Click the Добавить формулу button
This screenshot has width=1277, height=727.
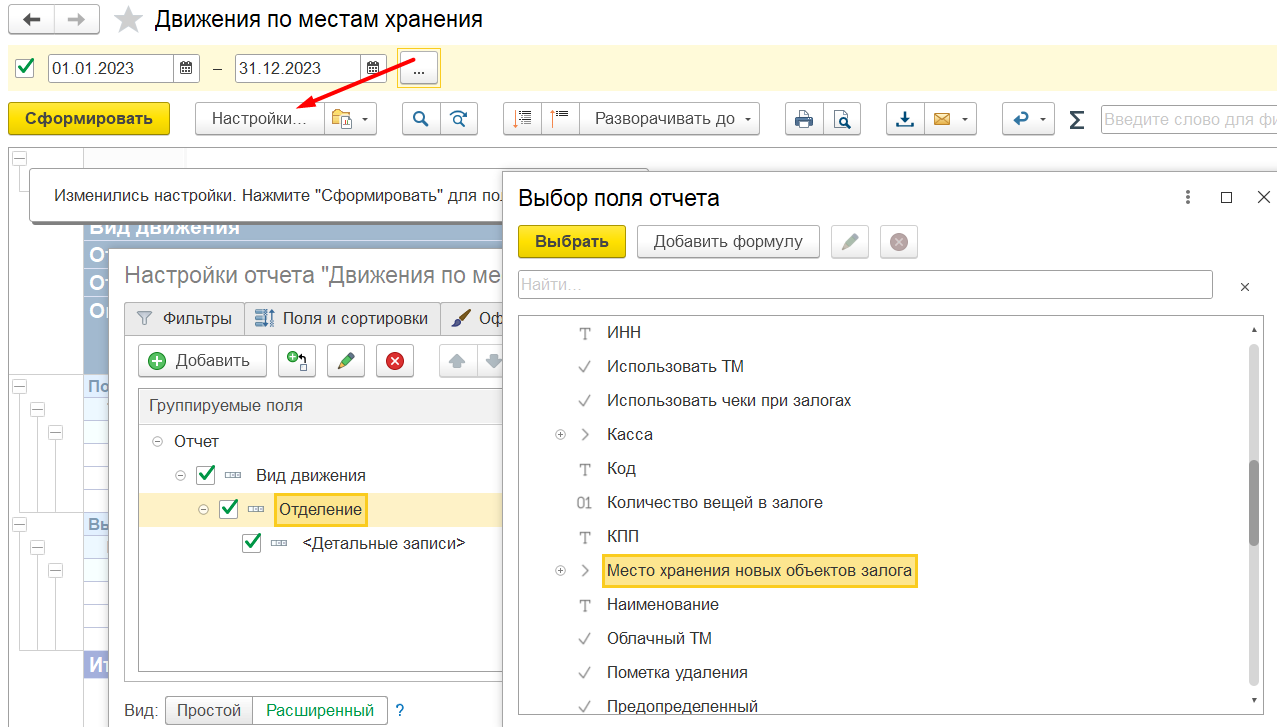[x=728, y=241]
